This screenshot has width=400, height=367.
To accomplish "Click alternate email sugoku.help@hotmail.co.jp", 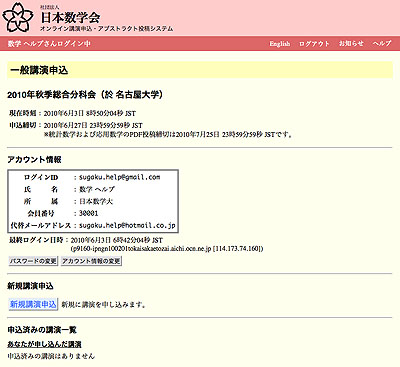I will (x=127, y=225).
